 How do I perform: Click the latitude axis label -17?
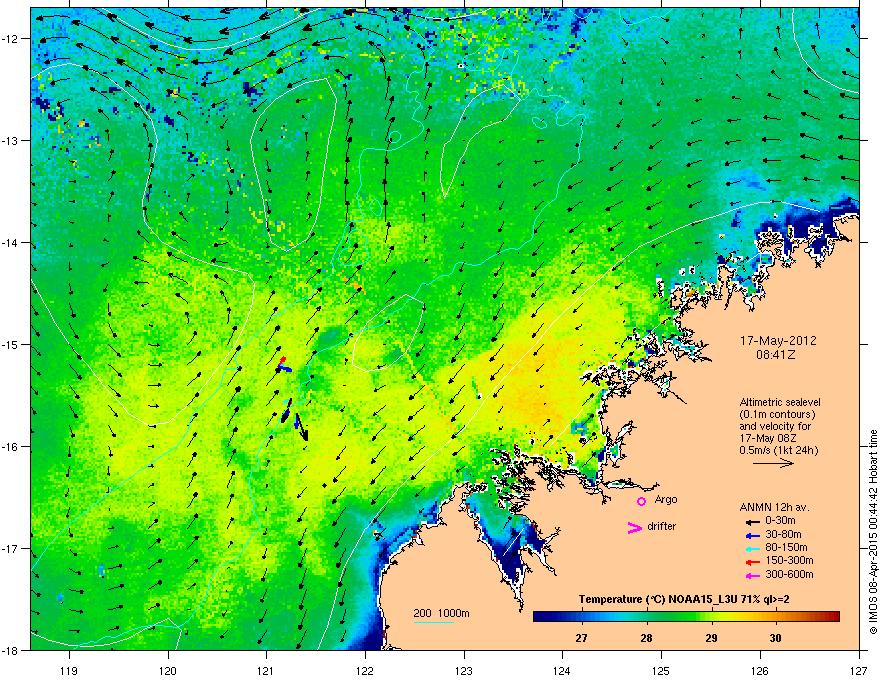coord(11,548)
